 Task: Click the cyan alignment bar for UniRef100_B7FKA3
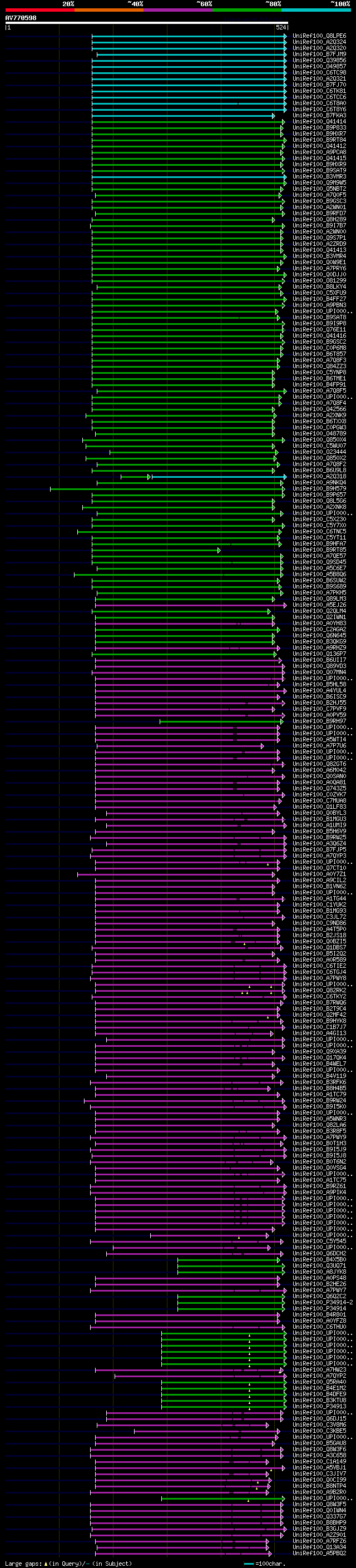(183, 116)
